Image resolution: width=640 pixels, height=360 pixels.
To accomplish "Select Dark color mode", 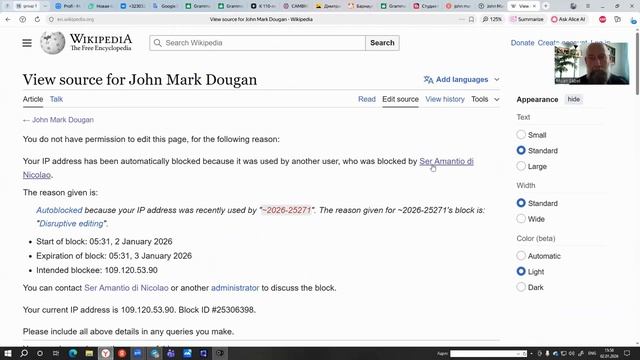I will [521, 287].
